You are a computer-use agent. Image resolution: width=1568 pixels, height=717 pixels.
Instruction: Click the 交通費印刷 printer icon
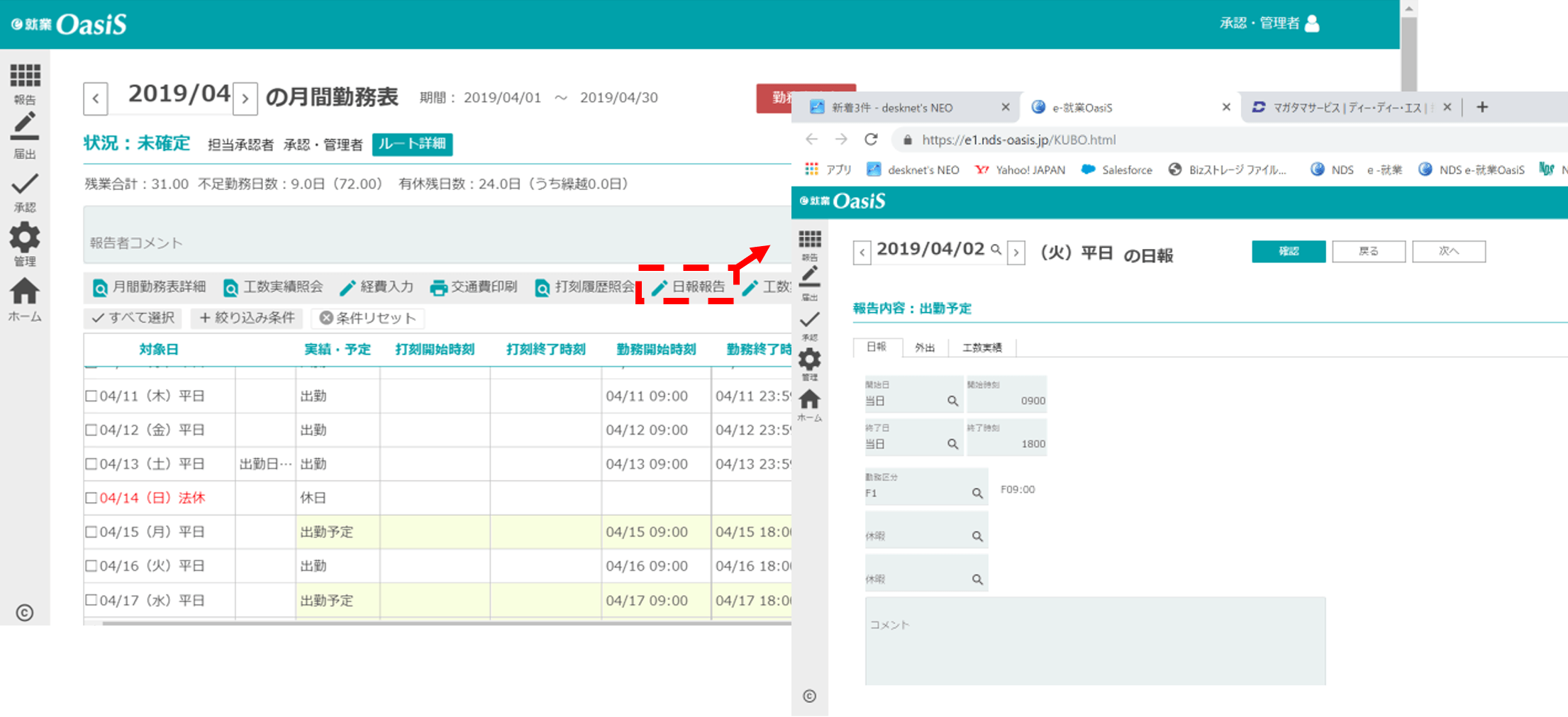point(438,287)
